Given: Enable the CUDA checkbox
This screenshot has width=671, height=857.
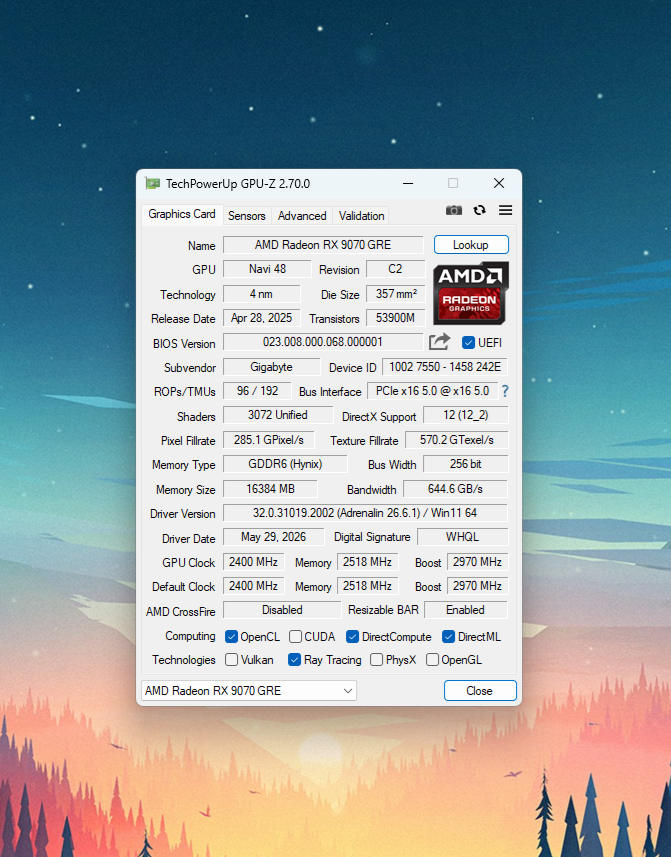Looking at the screenshot, I should tap(296, 637).
